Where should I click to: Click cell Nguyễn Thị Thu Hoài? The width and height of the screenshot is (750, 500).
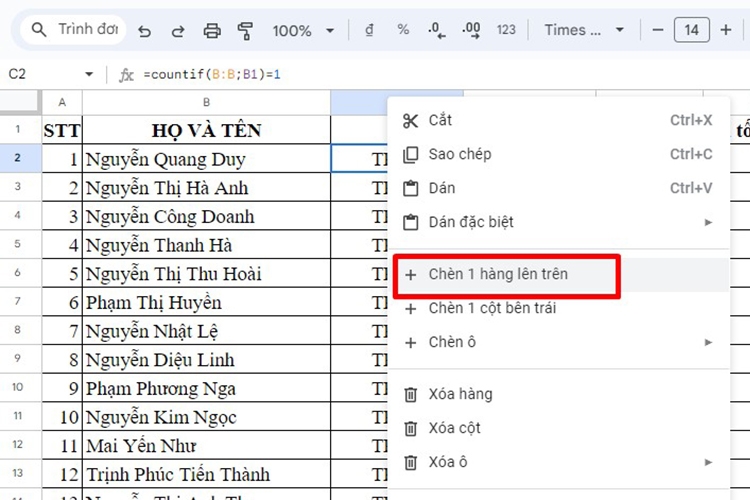[206, 273]
